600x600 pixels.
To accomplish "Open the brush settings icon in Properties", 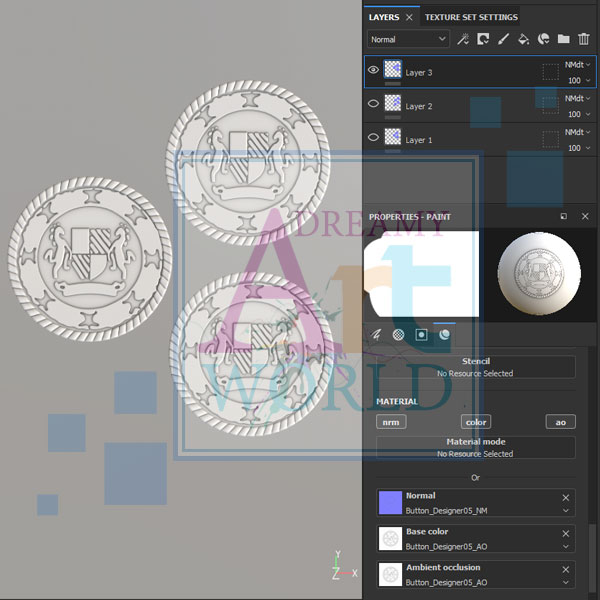I will (x=377, y=335).
